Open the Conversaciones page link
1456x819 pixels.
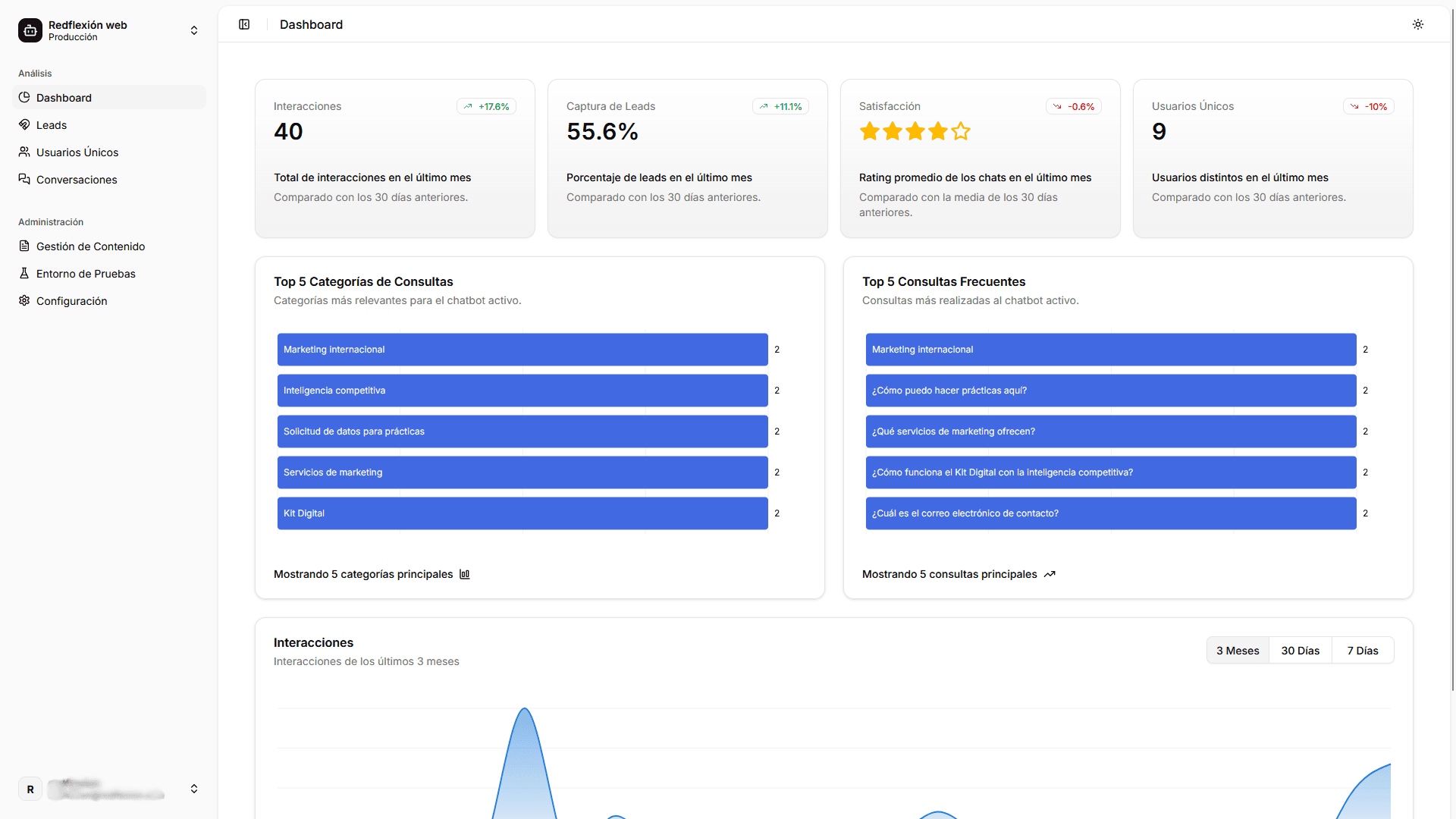click(77, 180)
